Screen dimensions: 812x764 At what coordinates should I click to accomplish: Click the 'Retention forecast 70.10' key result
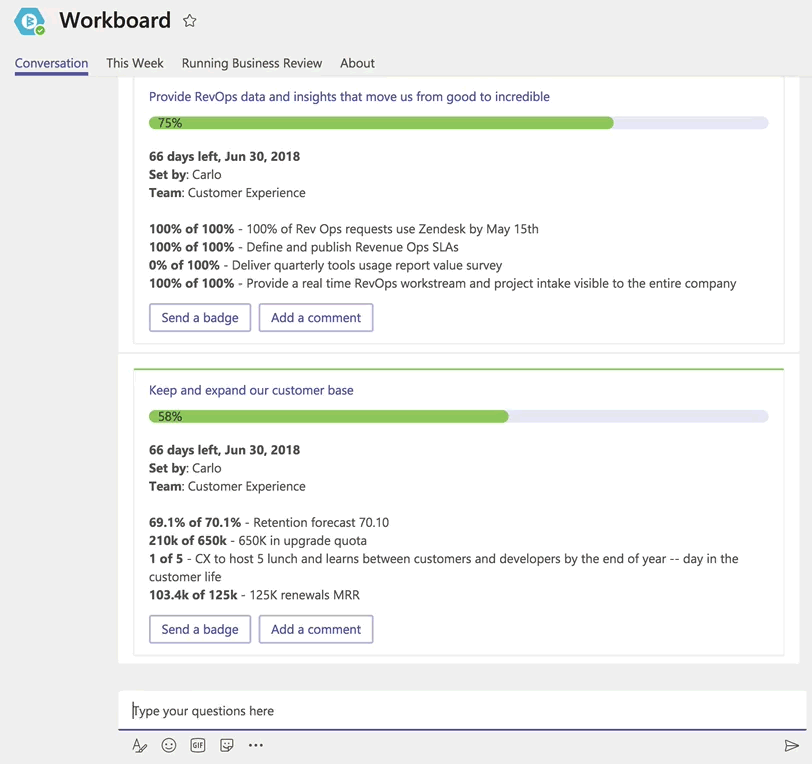click(269, 523)
